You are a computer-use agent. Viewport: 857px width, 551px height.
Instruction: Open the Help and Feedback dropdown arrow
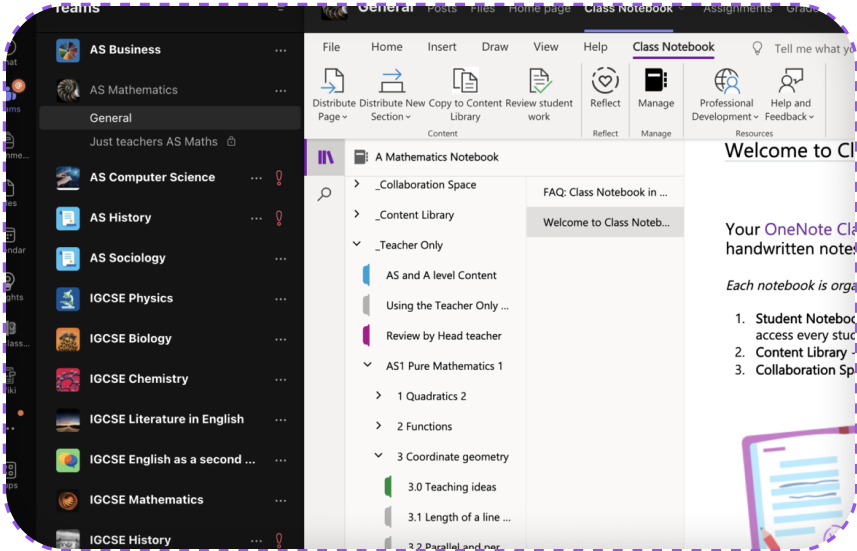point(812,117)
